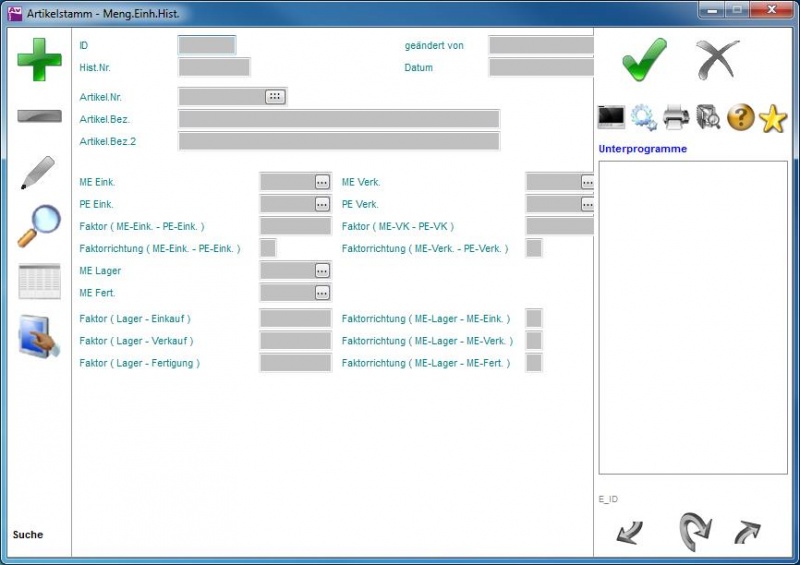Click the green plus add record icon
800x565 pixels.
click(x=39, y=61)
